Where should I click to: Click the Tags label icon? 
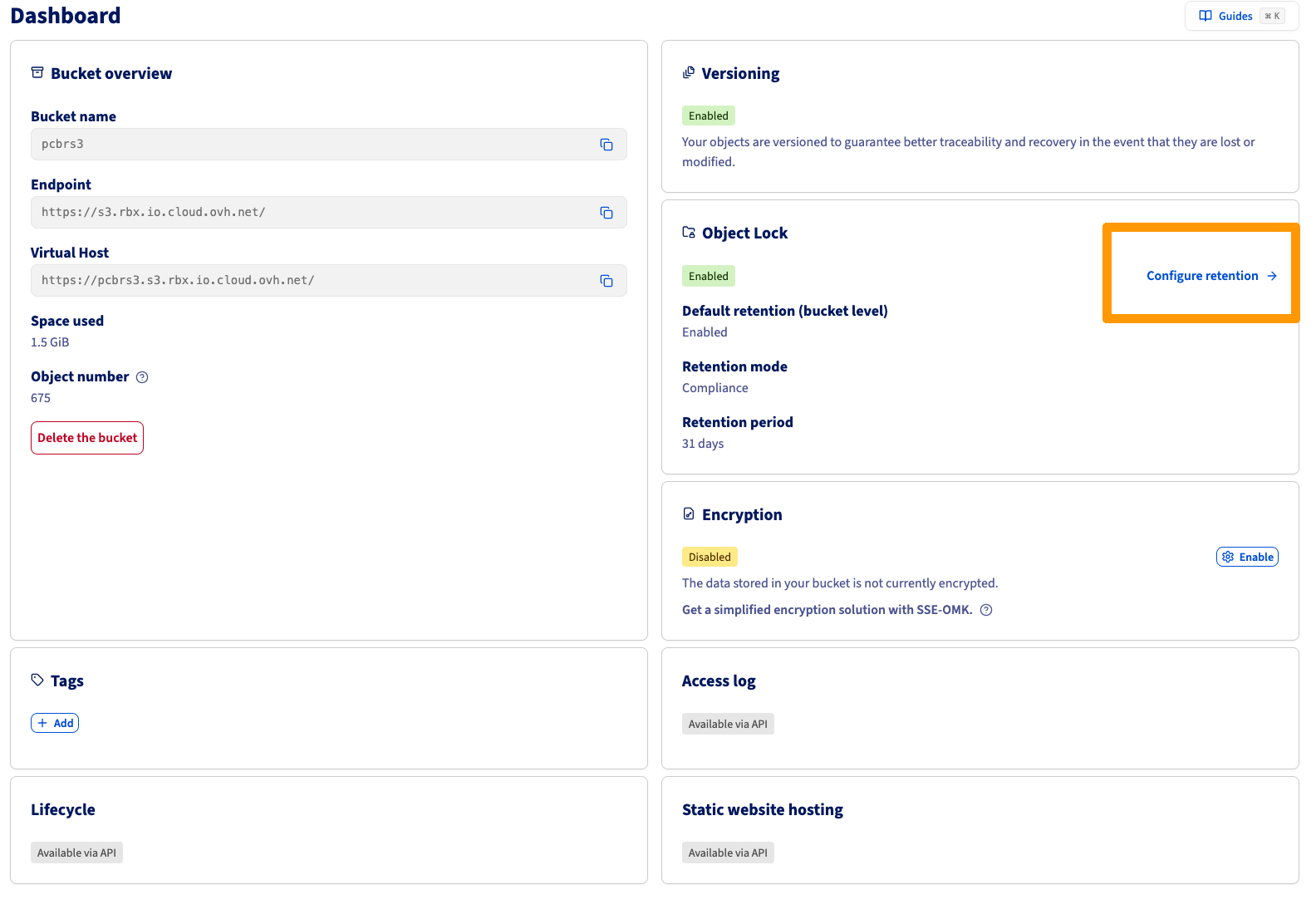[37, 681]
